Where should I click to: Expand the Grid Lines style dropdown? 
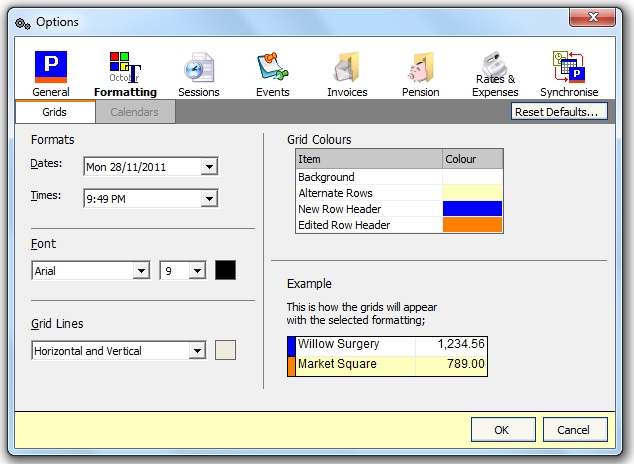click(x=197, y=350)
